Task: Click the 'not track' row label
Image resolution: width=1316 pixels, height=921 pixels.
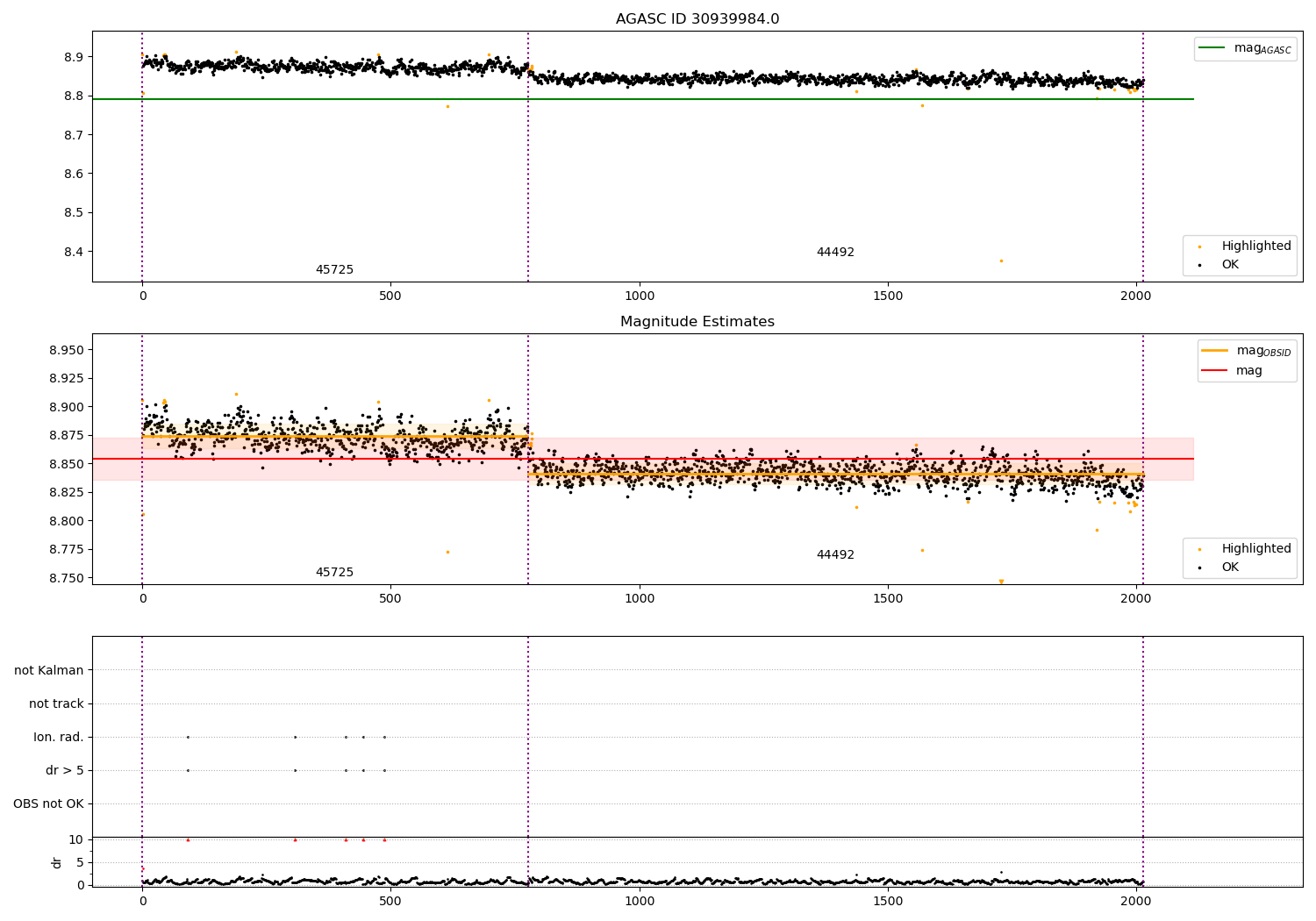Action: [x=56, y=703]
